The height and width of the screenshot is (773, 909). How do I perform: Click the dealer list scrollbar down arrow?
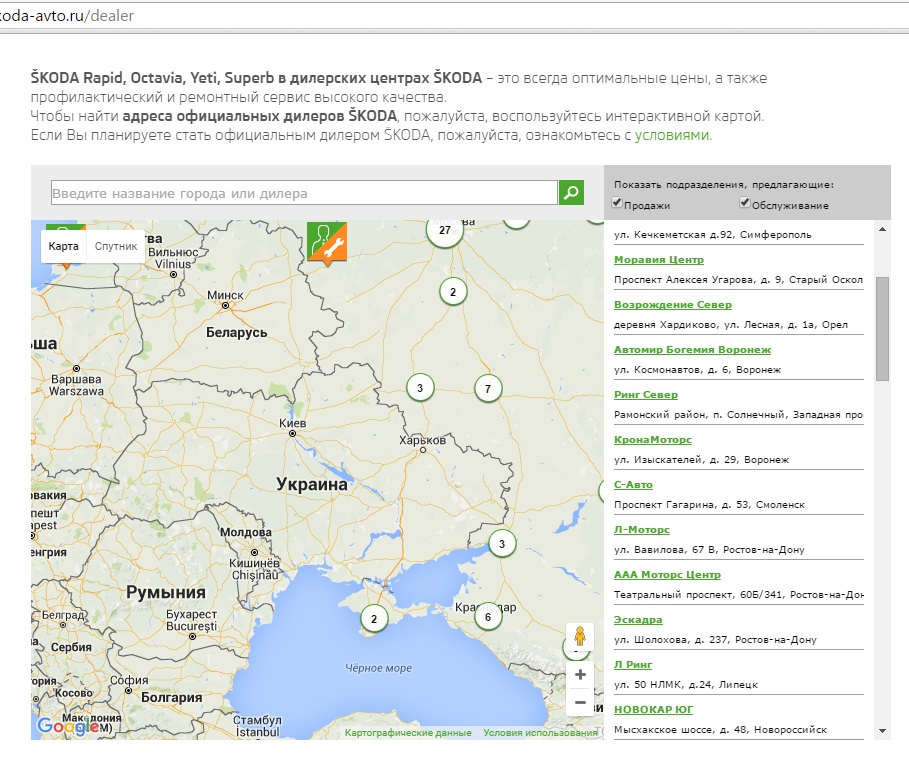pos(882,731)
